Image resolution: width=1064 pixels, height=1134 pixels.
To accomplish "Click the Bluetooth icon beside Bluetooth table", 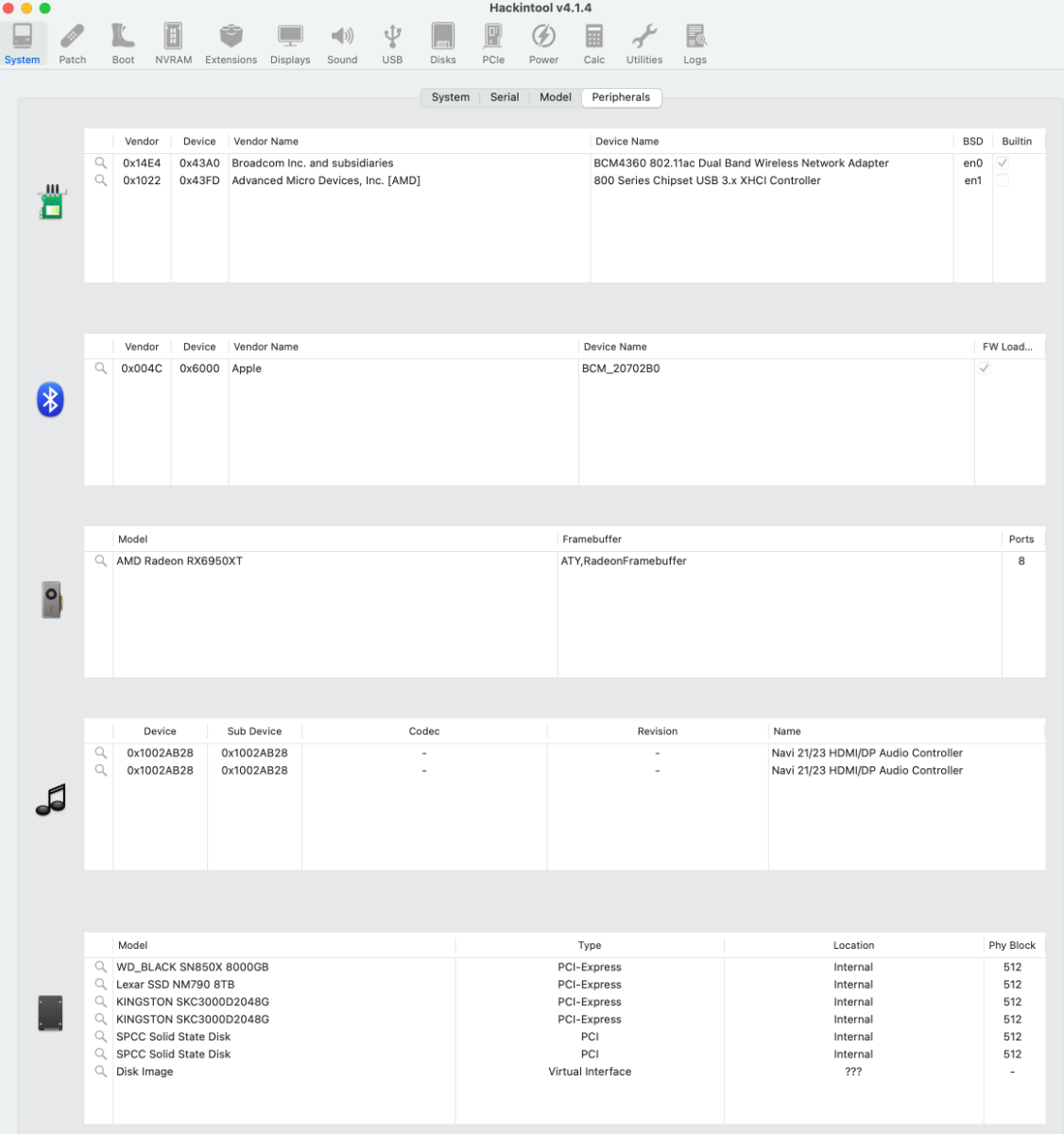I will pyautogui.click(x=50, y=400).
